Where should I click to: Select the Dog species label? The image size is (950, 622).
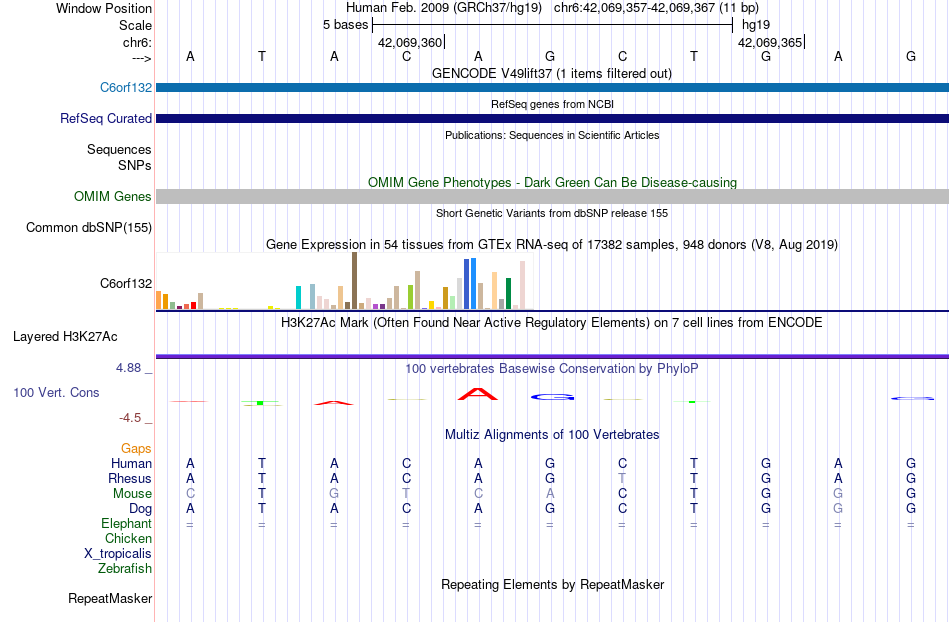(x=141, y=509)
